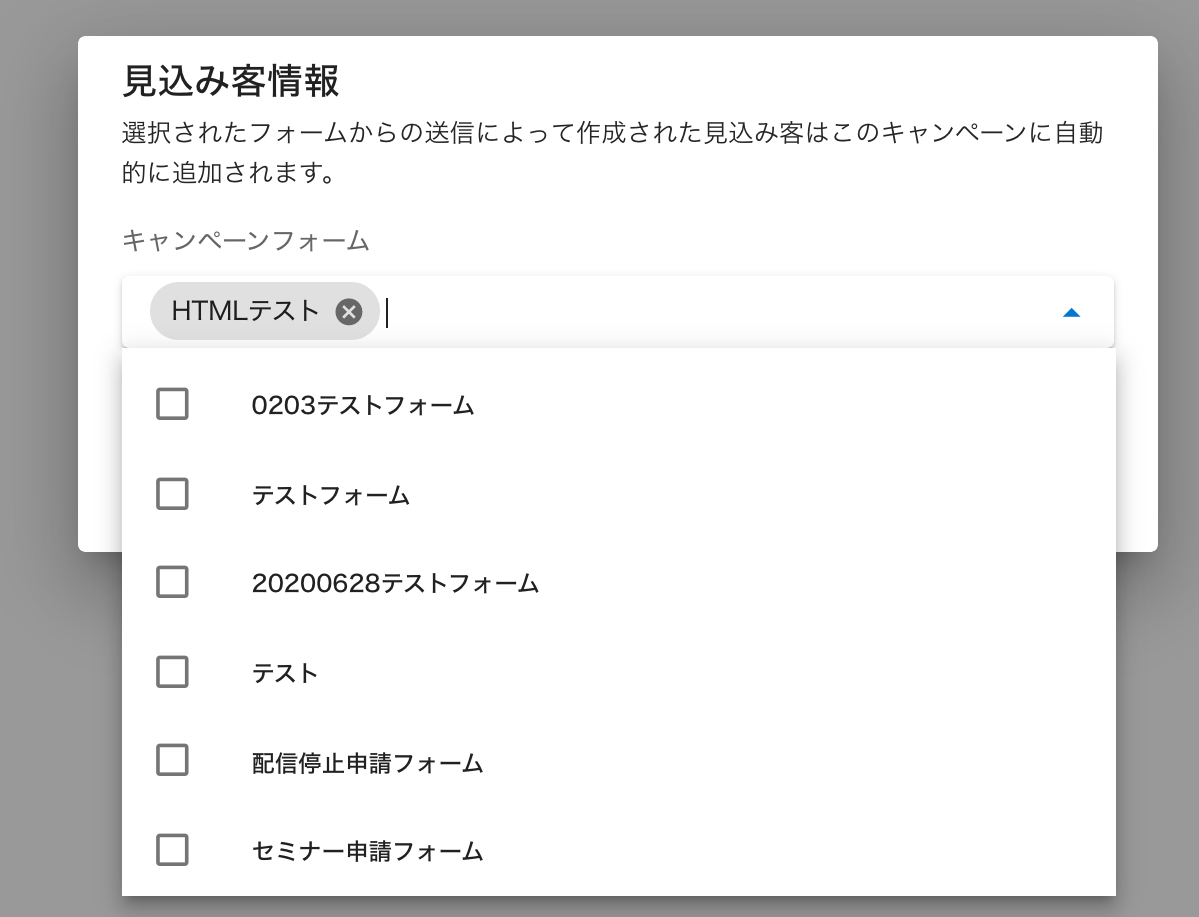Viewport: 1199px width, 917px height.
Task: Choose the 20200628テストフォーム list item text
Action: 395,583
